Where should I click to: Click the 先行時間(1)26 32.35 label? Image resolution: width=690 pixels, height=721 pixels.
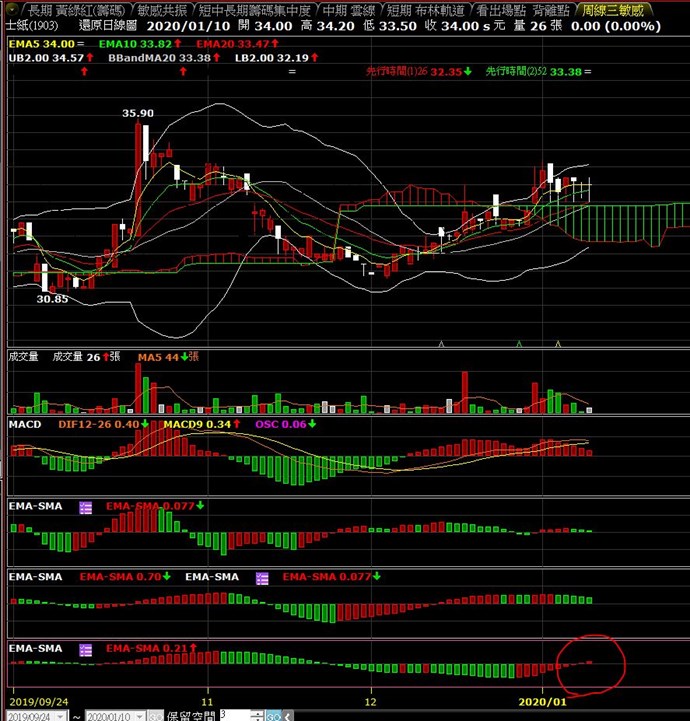pyautogui.click(x=414, y=72)
